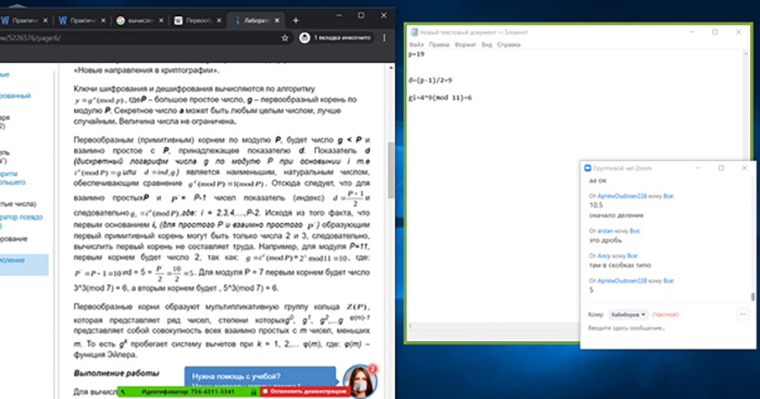The width and height of the screenshot is (760, 399).
Task: Click the Zoom logo icon in chat title bar
Action: click(587, 168)
